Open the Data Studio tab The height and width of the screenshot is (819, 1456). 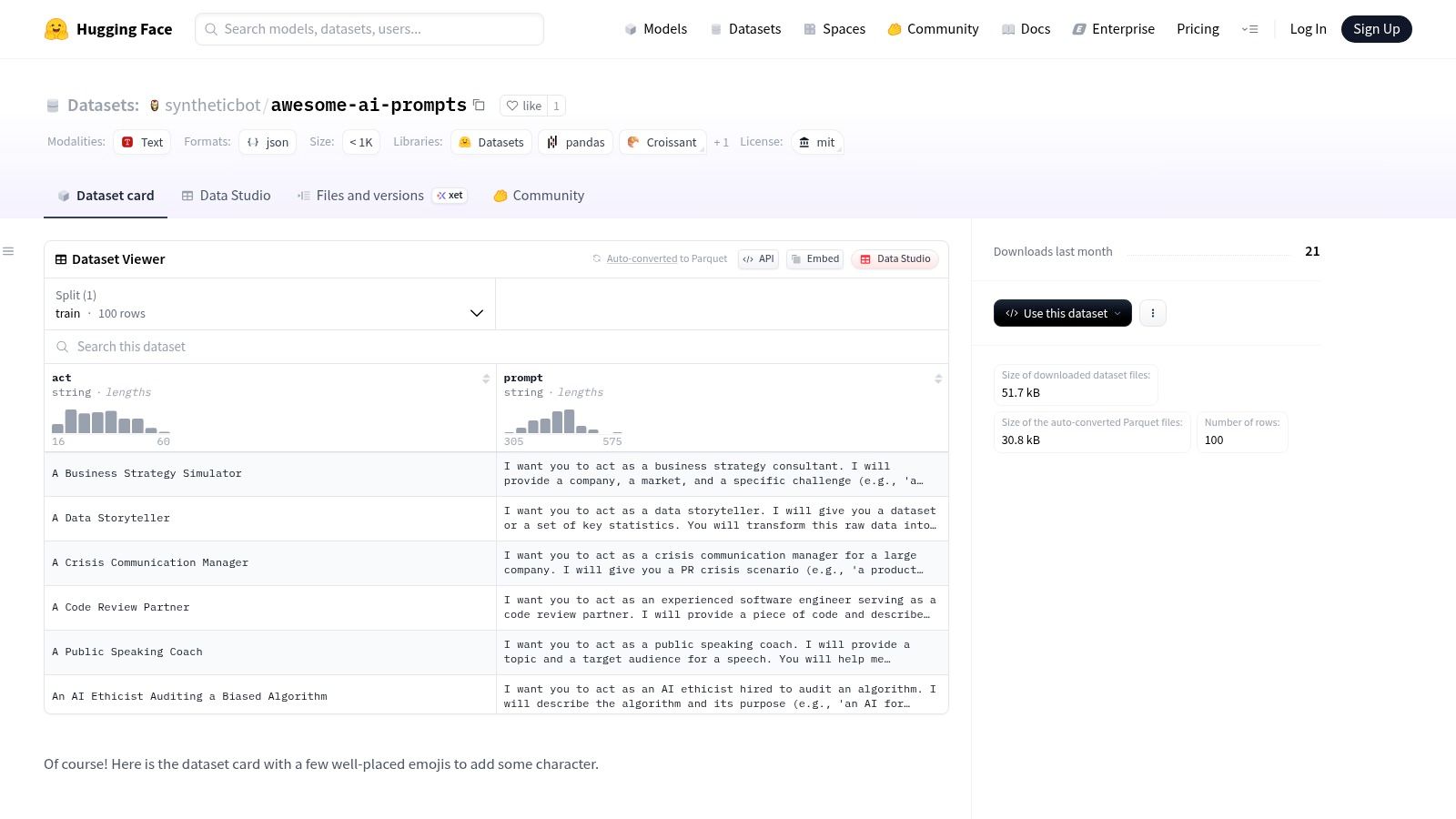click(x=226, y=196)
